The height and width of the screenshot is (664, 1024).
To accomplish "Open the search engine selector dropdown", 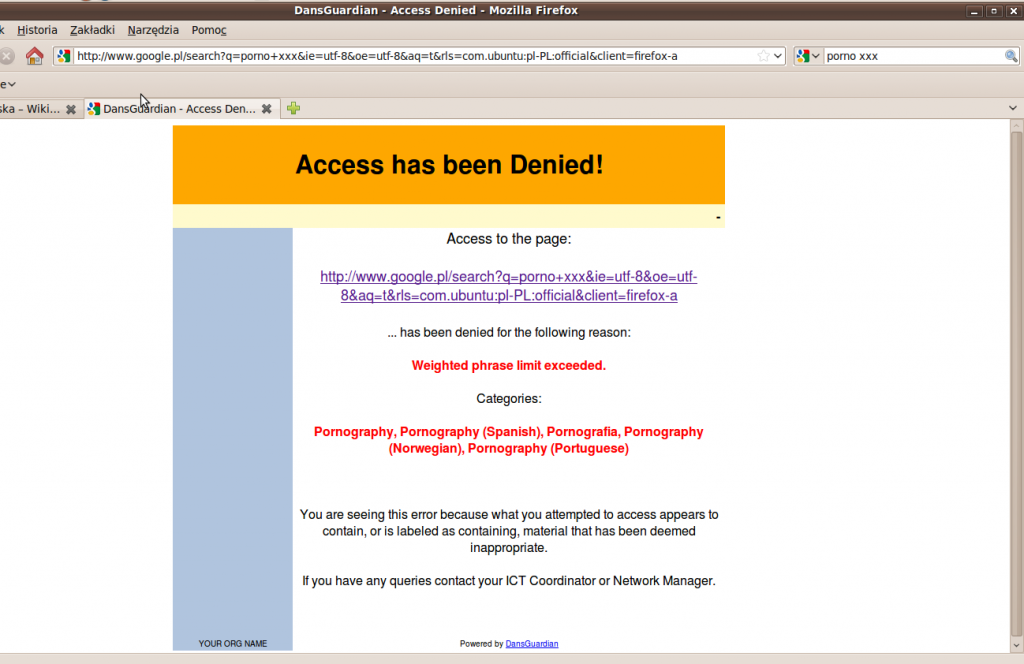I will coord(808,56).
